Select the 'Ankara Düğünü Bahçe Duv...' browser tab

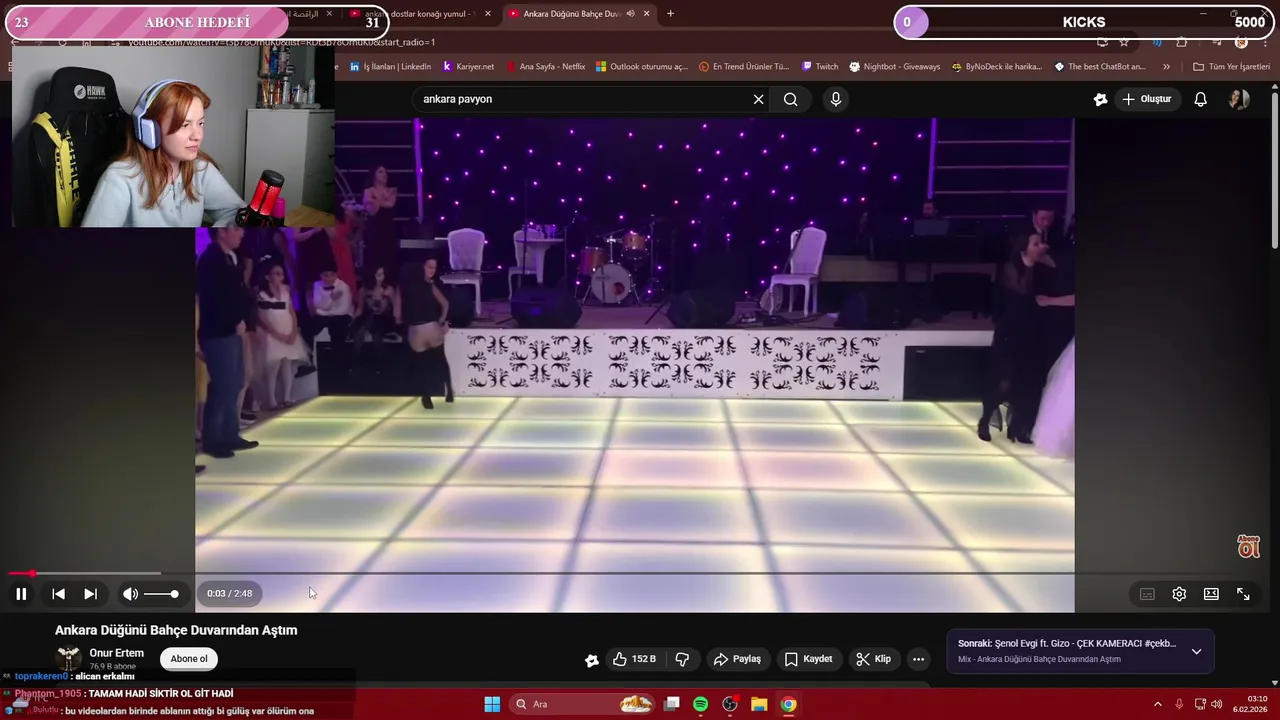coord(572,14)
